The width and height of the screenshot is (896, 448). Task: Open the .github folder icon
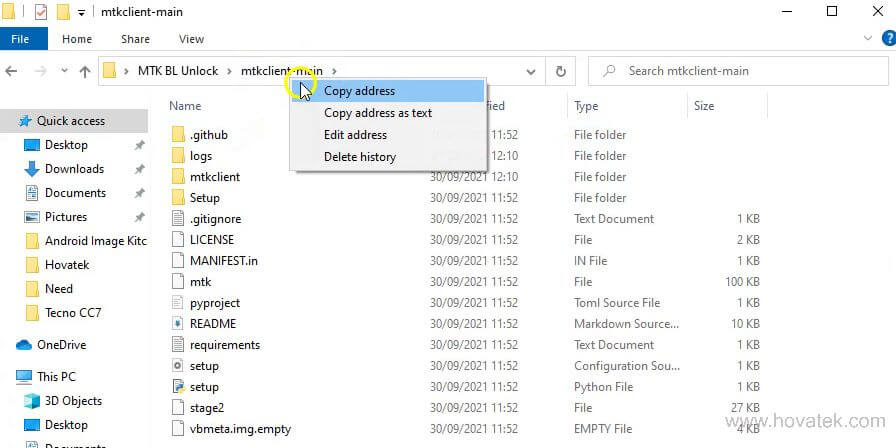point(178,135)
